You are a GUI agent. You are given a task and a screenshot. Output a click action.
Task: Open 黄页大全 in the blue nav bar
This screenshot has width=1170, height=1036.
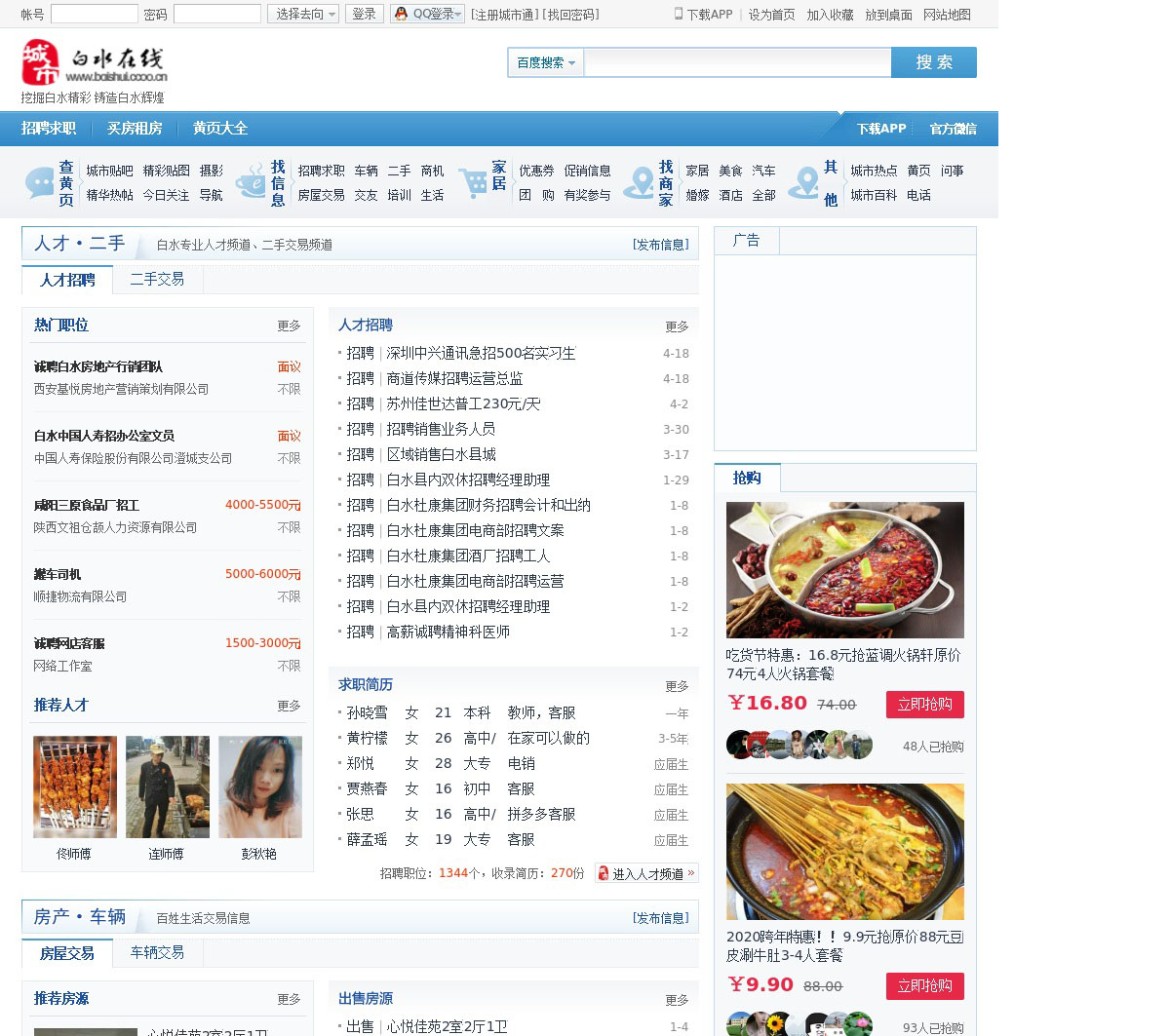(220, 129)
